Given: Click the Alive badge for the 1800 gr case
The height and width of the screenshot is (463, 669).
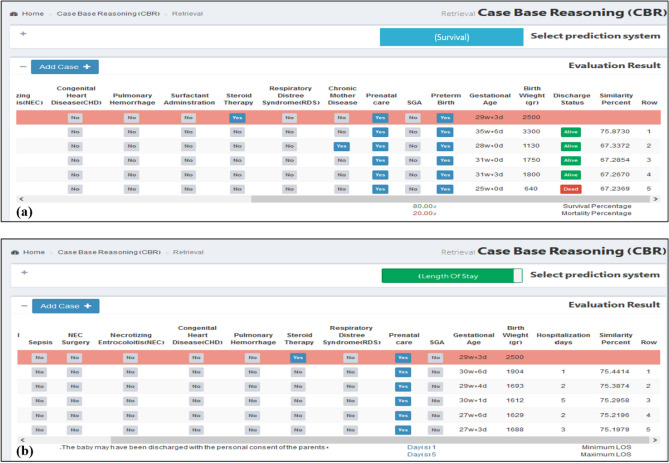Looking at the screenshot, I should [571, 174].
